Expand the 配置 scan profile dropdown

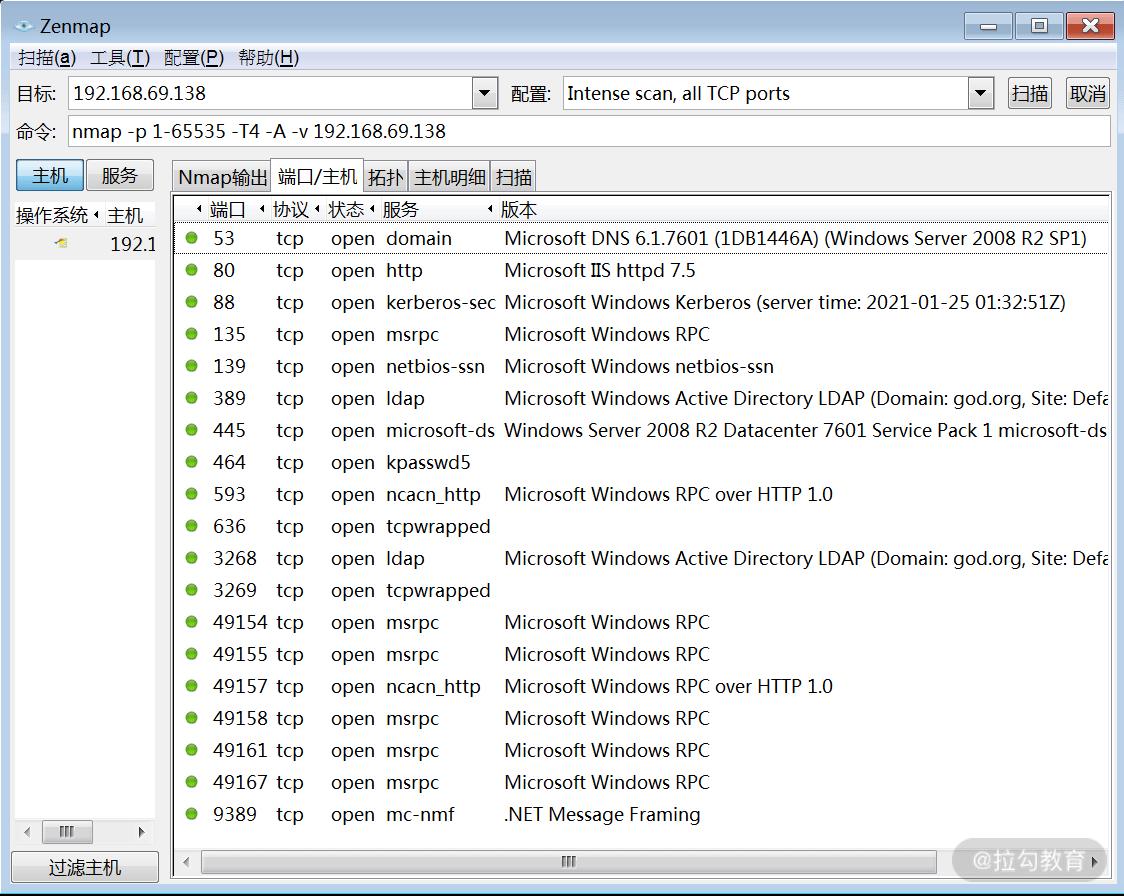coord(981,93)
